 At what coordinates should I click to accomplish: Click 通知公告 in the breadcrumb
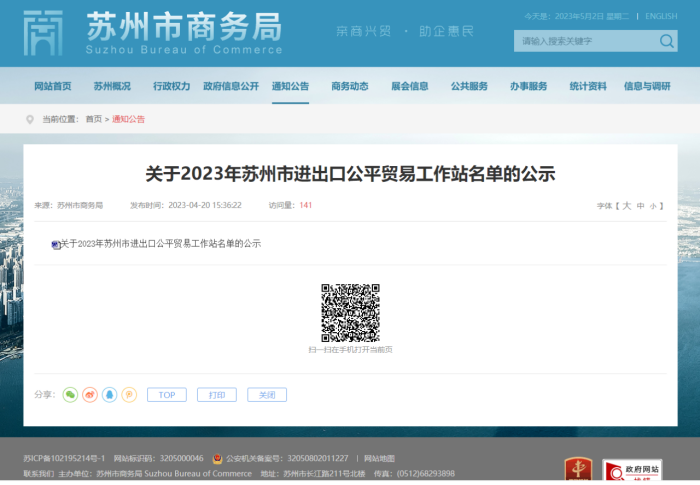coord(128,119)
